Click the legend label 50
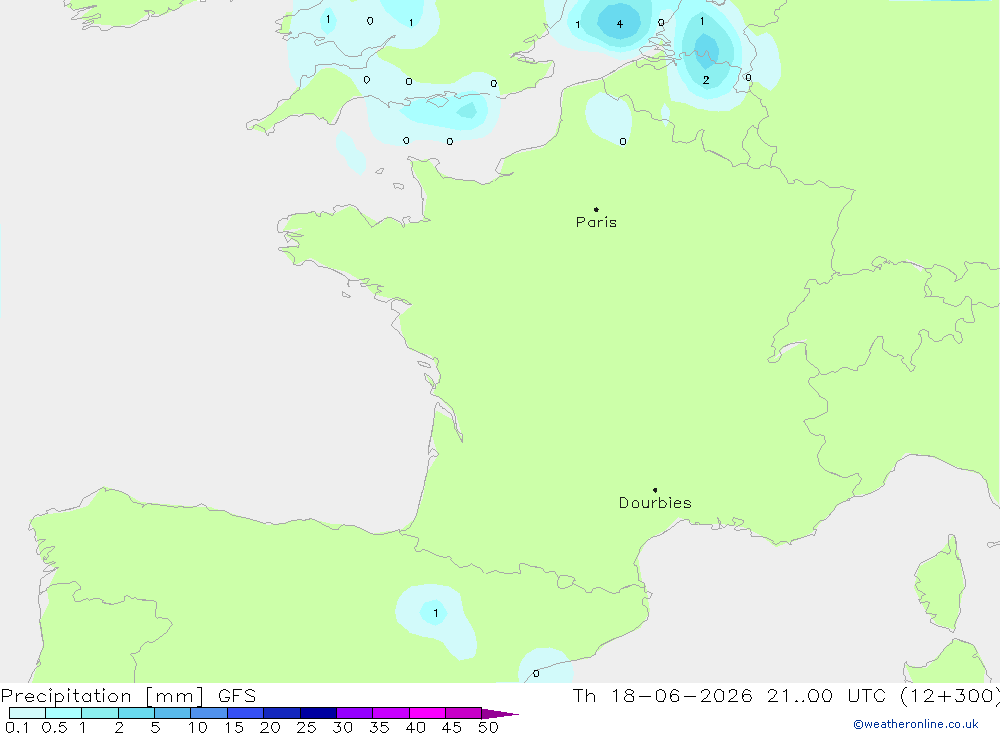Screen dimensions: 1000x733 coord(488,727)
